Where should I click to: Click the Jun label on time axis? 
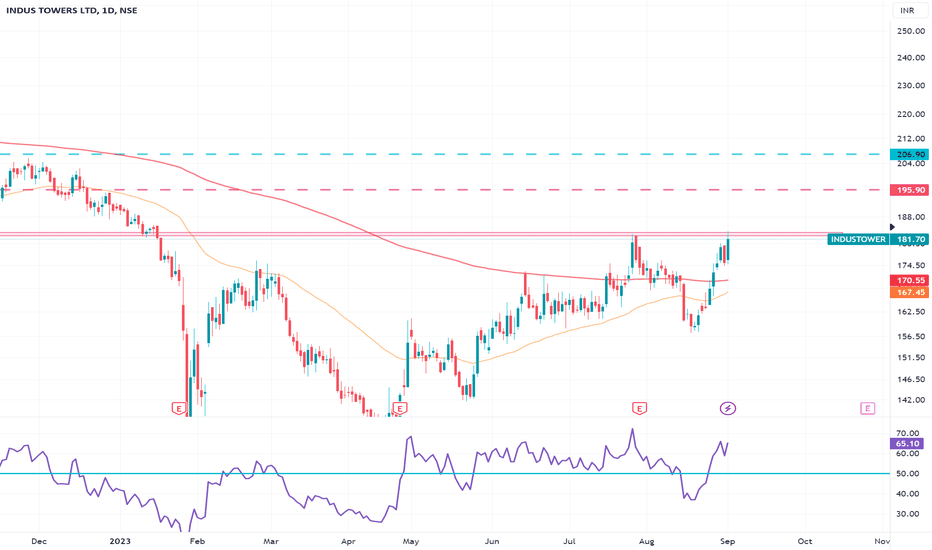pos(492,541)
